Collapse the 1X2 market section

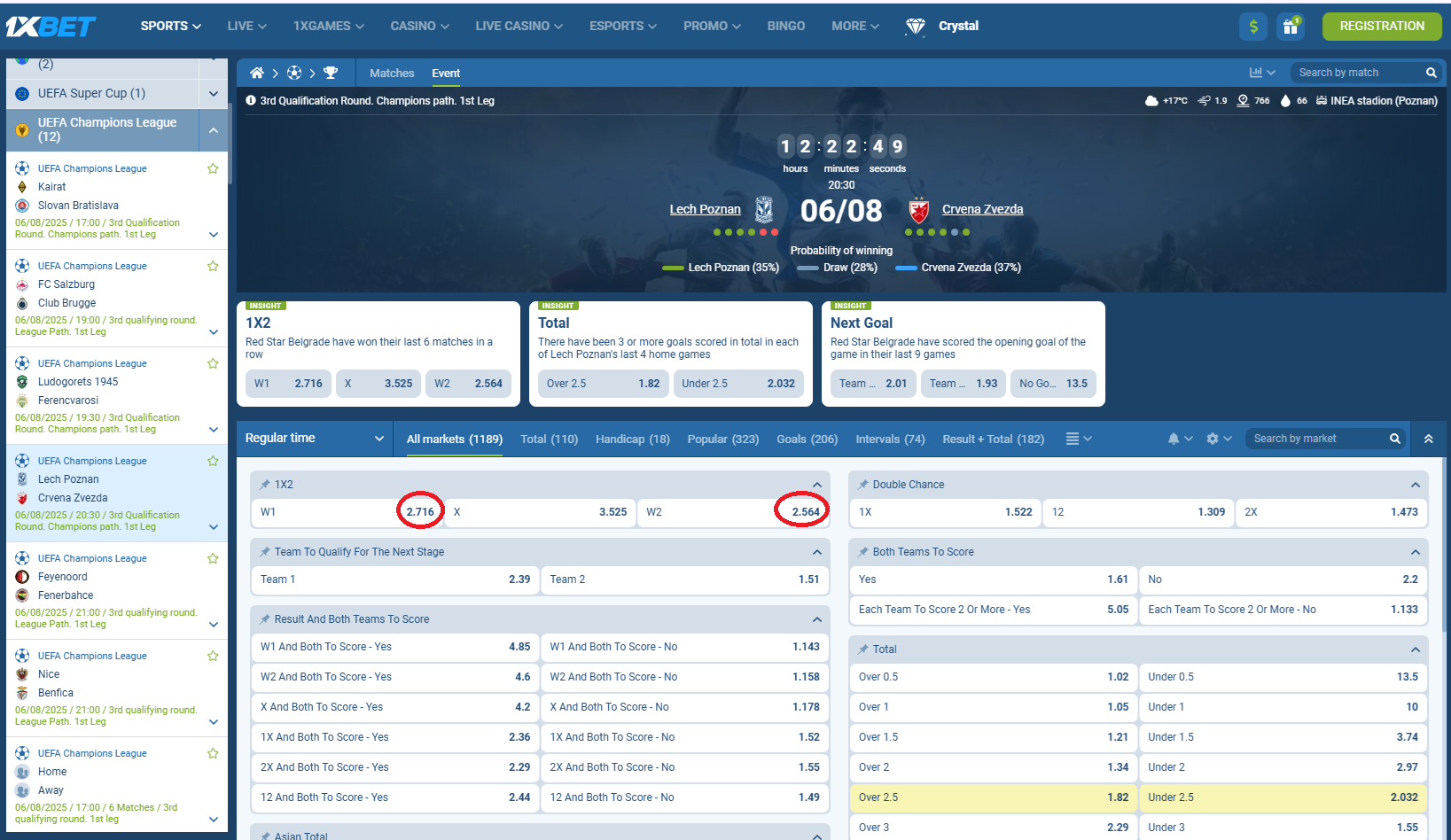coord(817,485)
